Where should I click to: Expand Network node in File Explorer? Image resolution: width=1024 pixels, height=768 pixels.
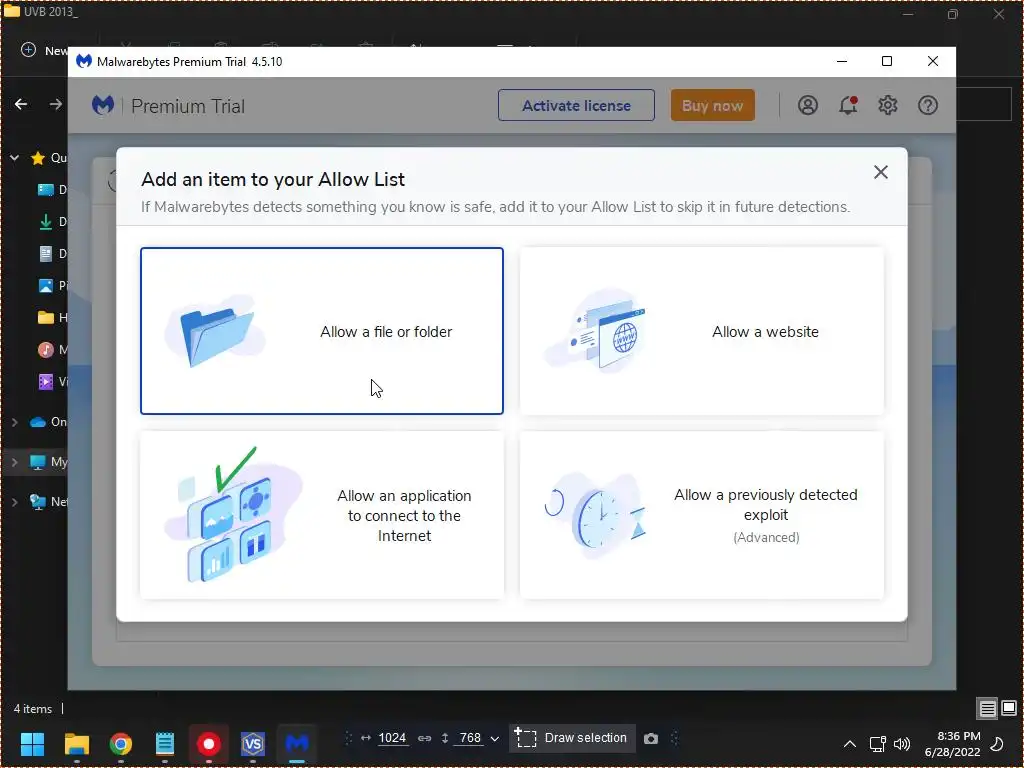point(14,502)
